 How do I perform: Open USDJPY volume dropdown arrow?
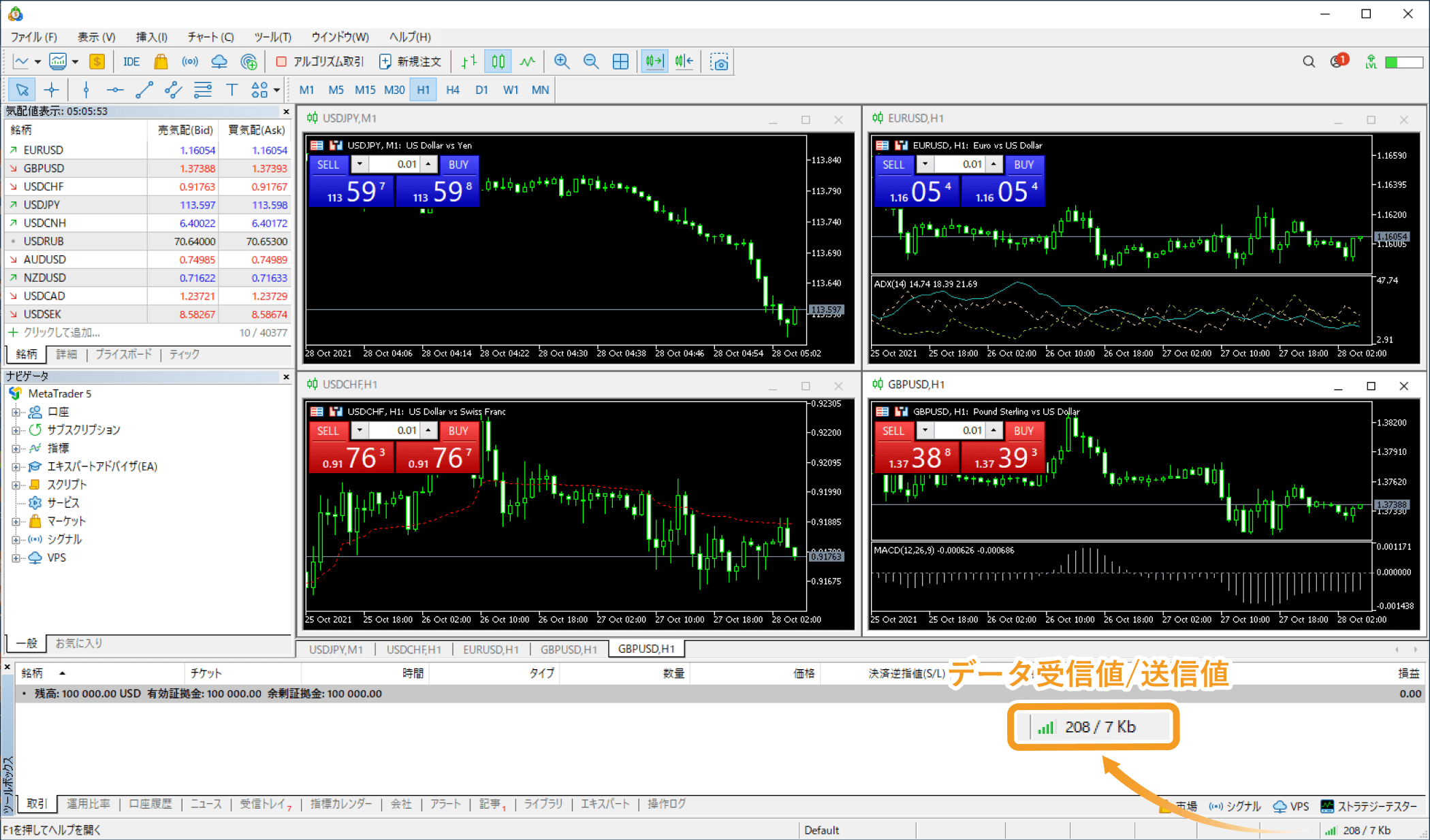click(x=360, y=164)
